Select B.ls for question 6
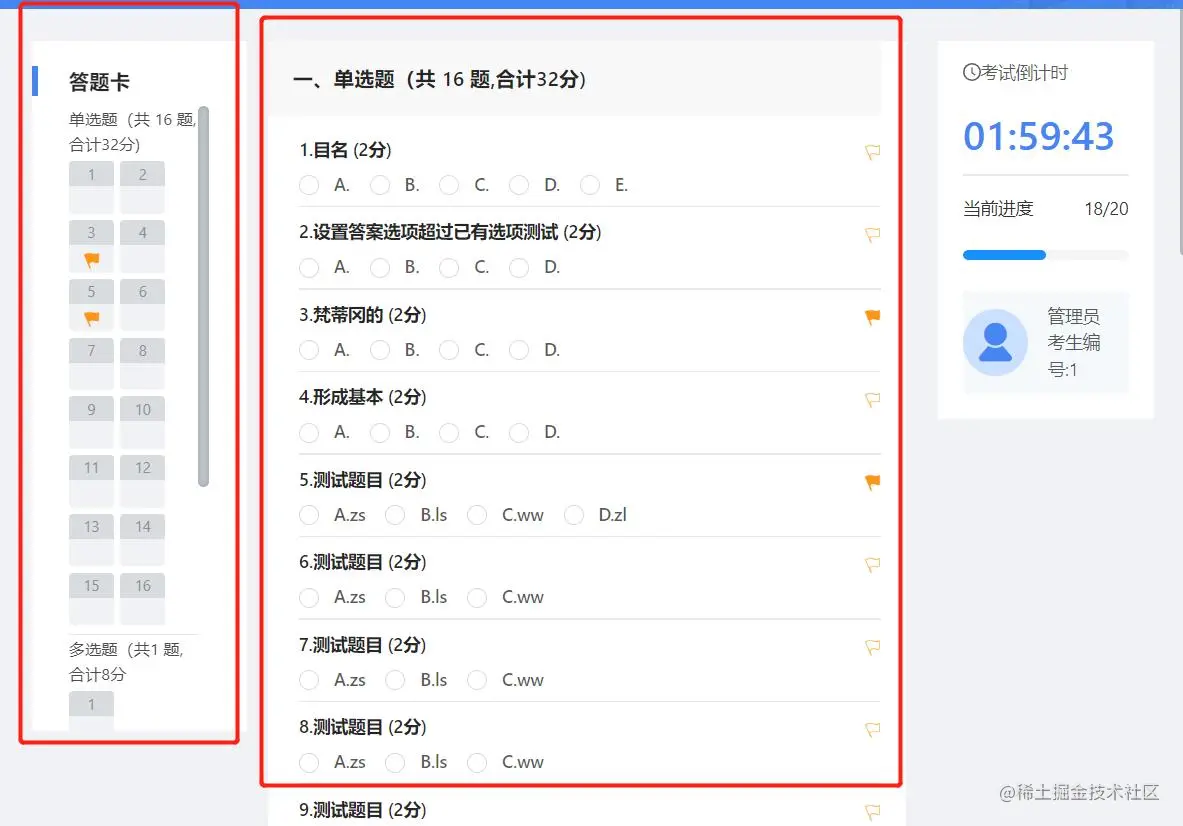The width and height of the screenshot is (1183, 826). [x=395, y=597]
